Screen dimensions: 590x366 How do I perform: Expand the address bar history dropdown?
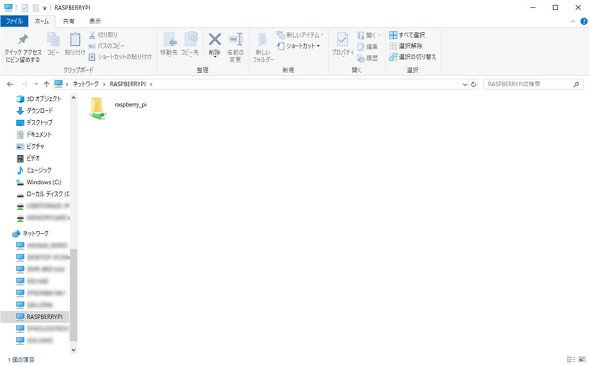[465, 84]
